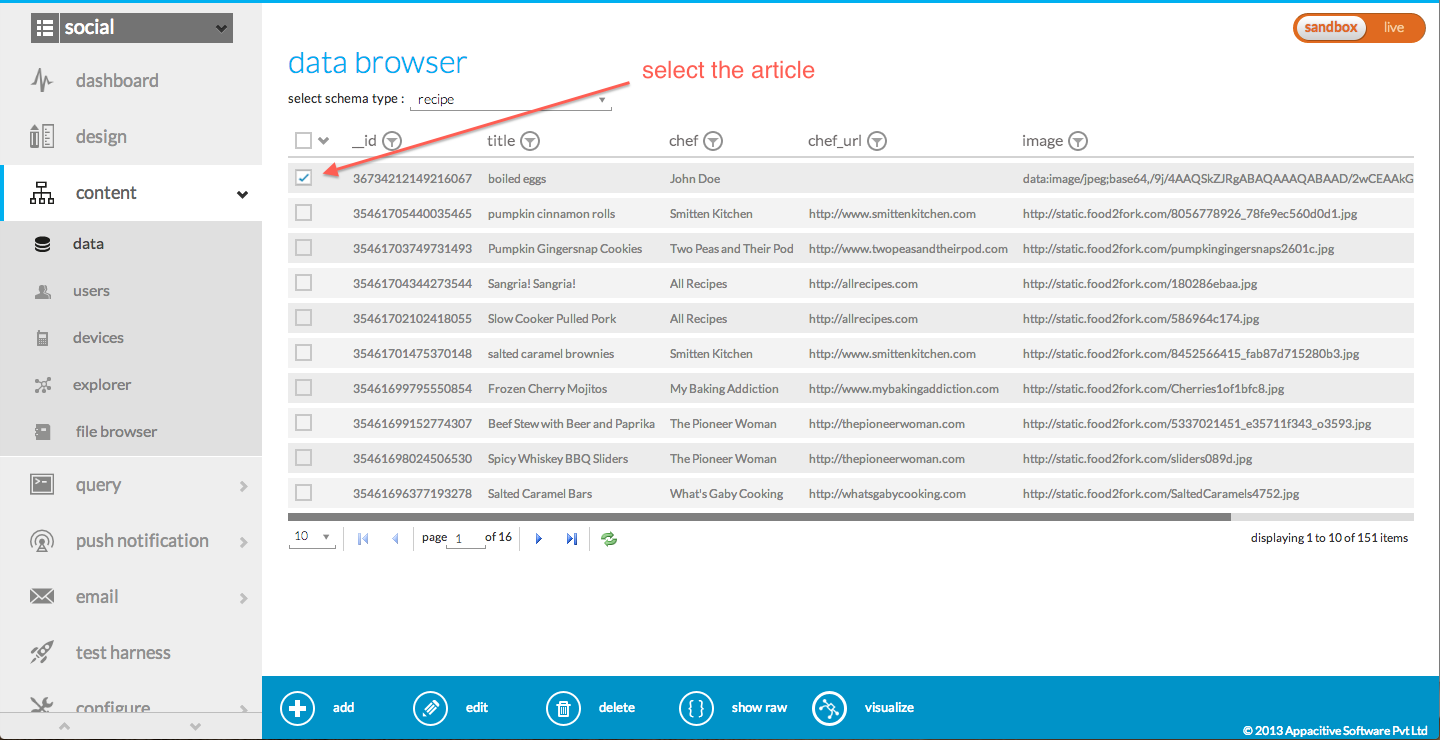This screenshot has width=1440, height=740.
Task: Click the add button
Action: (x=318, y=708)
